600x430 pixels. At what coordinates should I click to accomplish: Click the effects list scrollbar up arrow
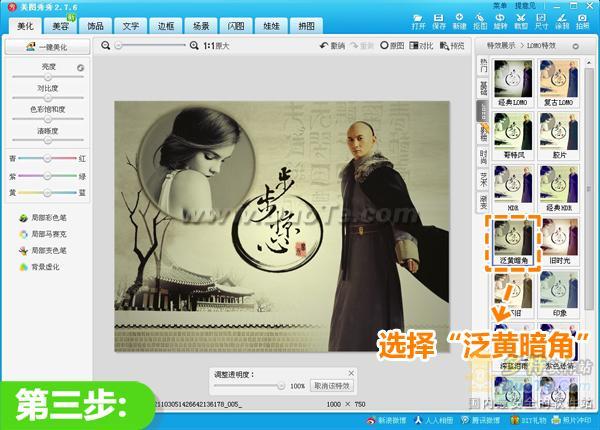coord(589,62)
